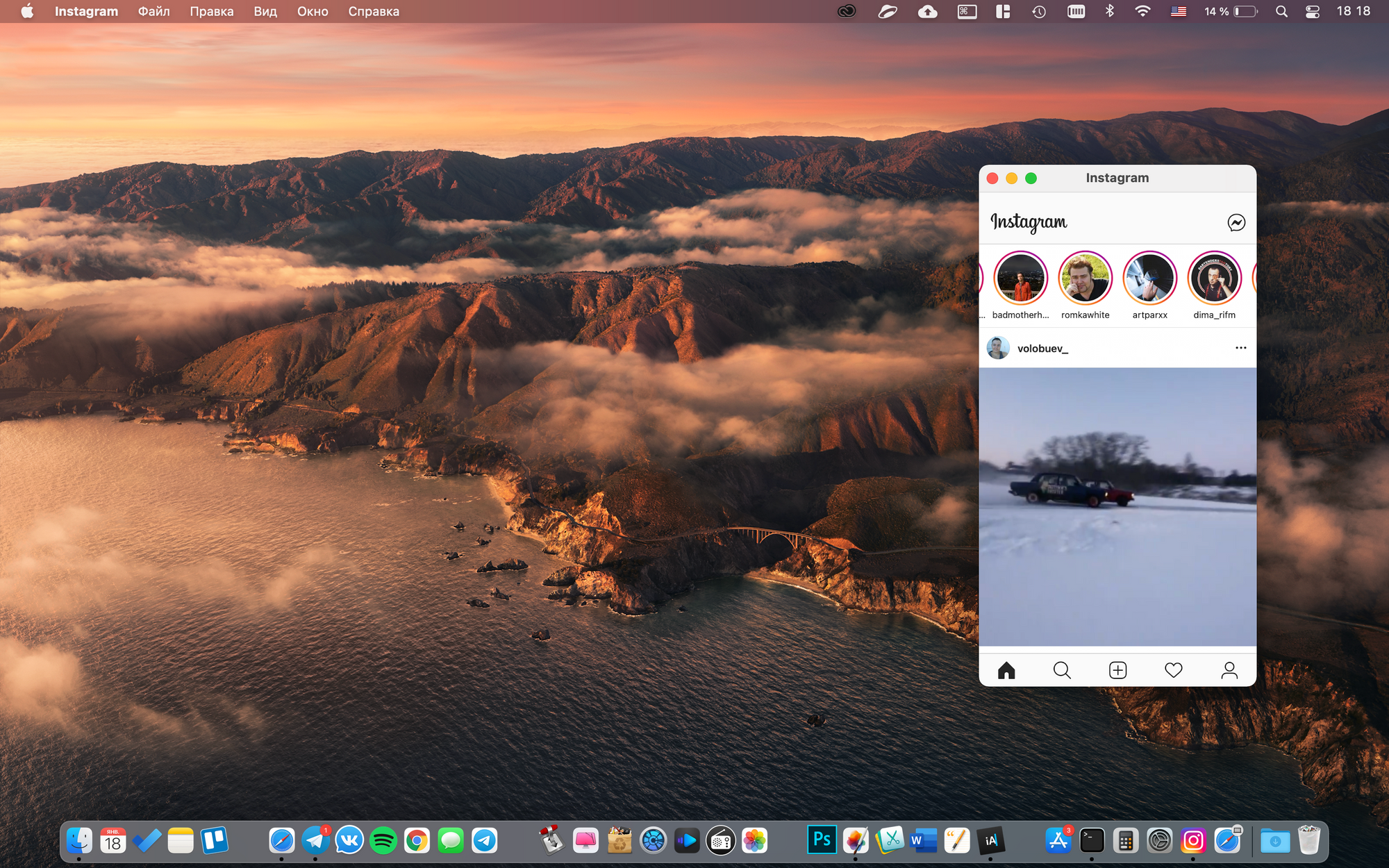Click the 18 18 clock
This screenshot has height=868, width=1389.
[1354, 11]
